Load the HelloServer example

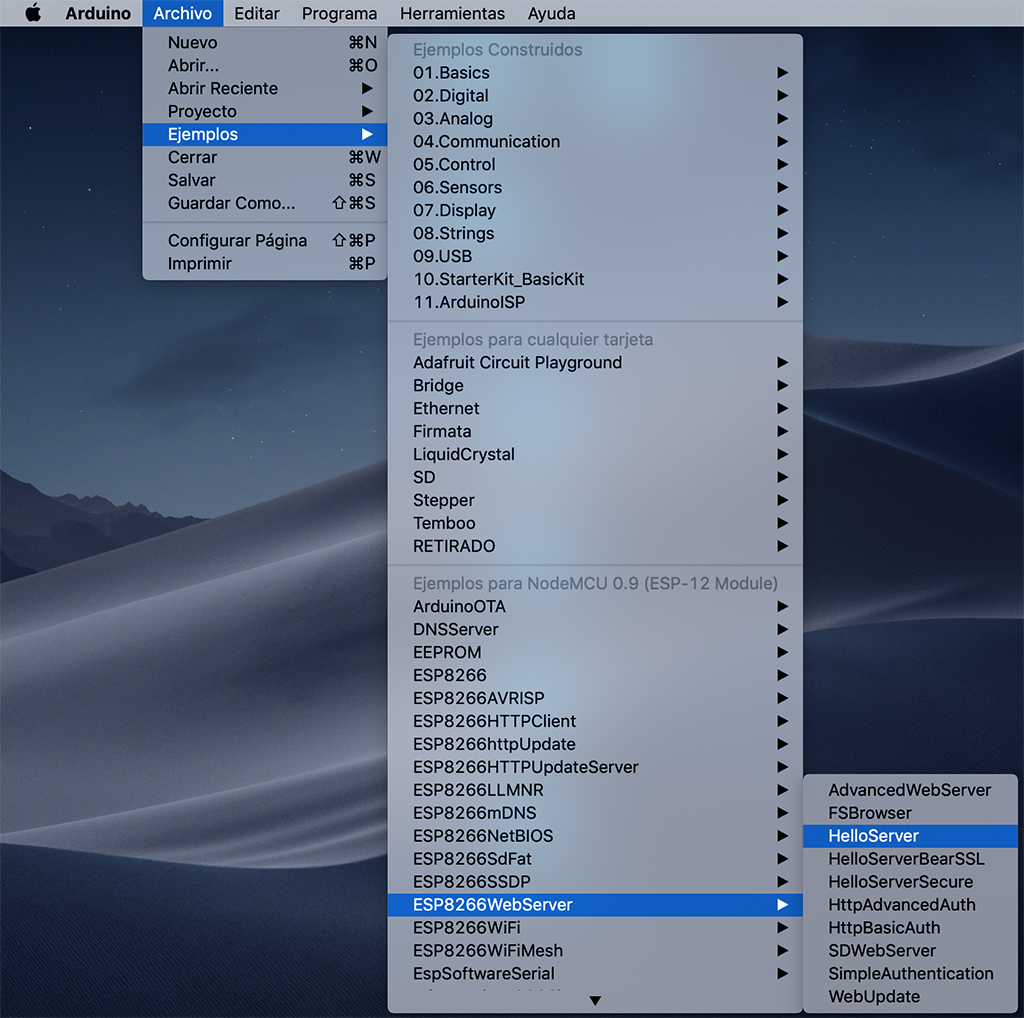pos(910,836)
